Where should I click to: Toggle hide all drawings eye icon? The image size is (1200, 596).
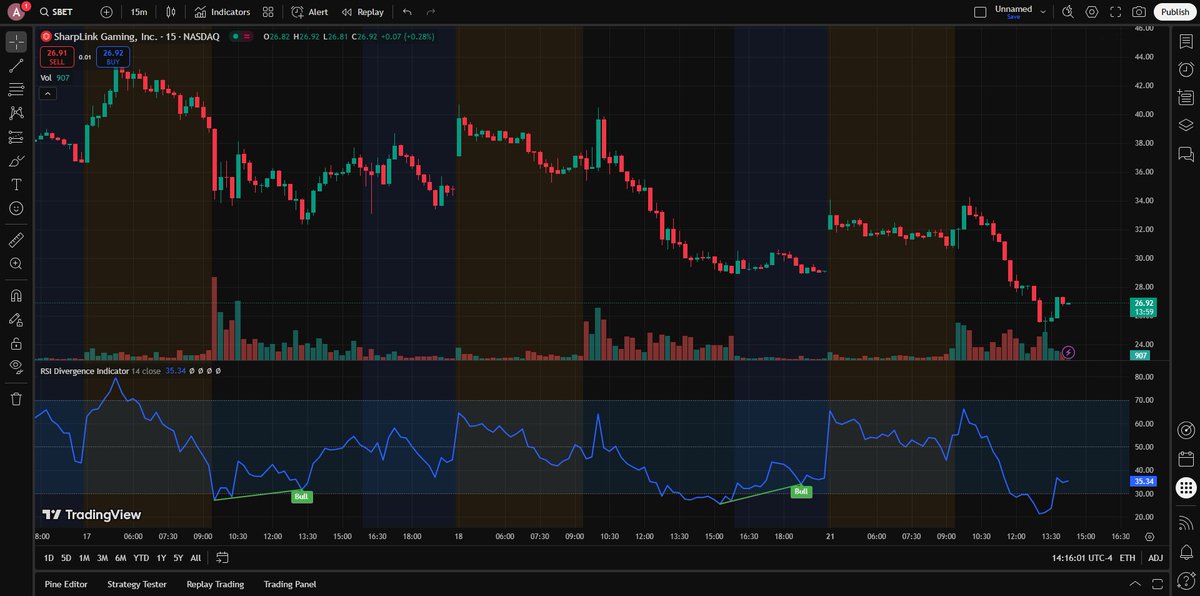pos(16,366)
